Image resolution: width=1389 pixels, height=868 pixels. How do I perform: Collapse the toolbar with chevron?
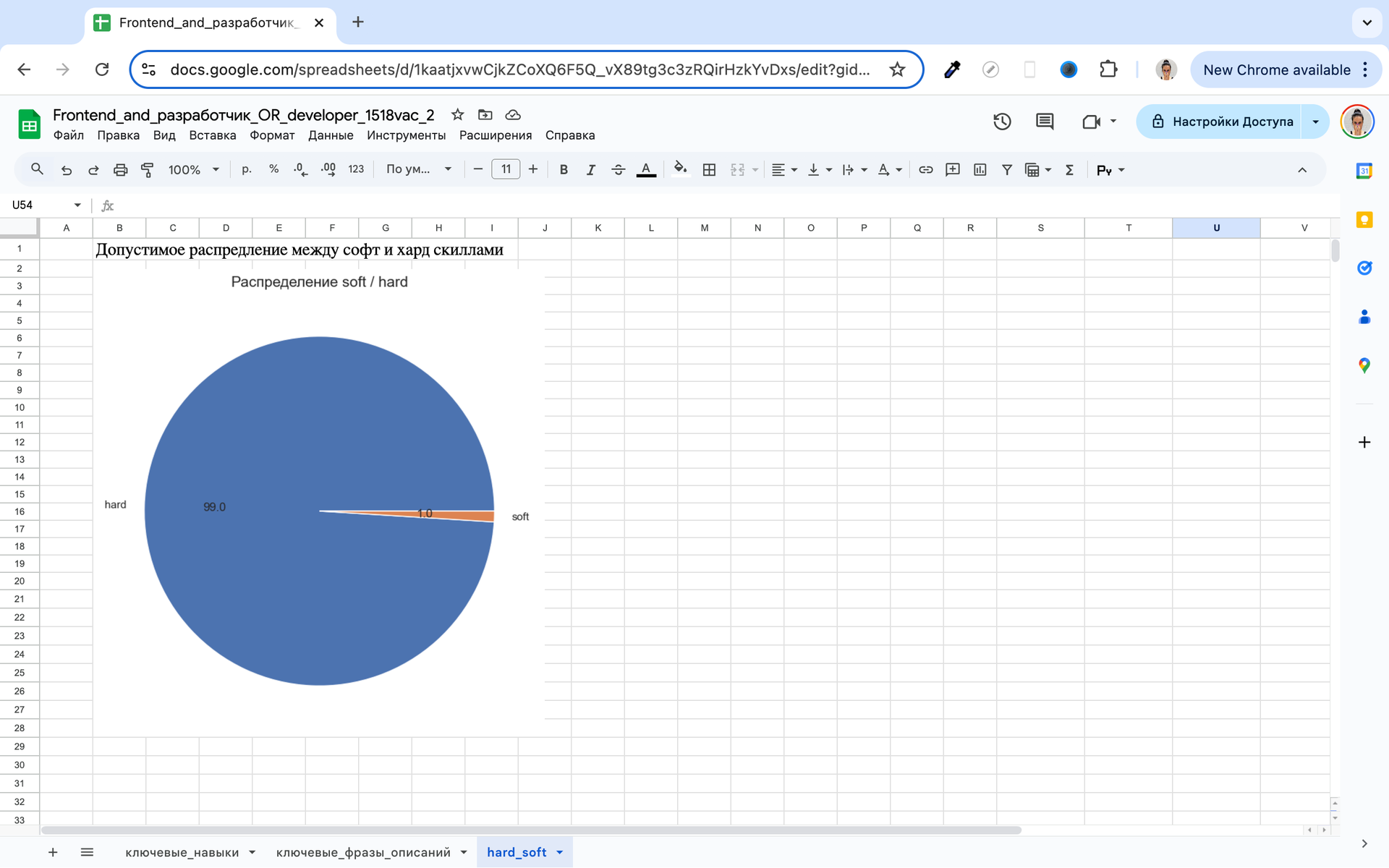pyautogui.click(x=1302, y=170)
